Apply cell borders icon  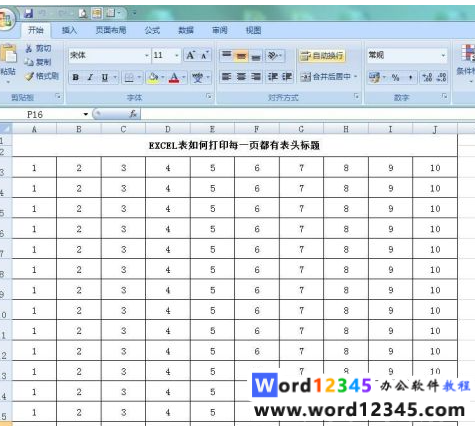click(129, 78)
